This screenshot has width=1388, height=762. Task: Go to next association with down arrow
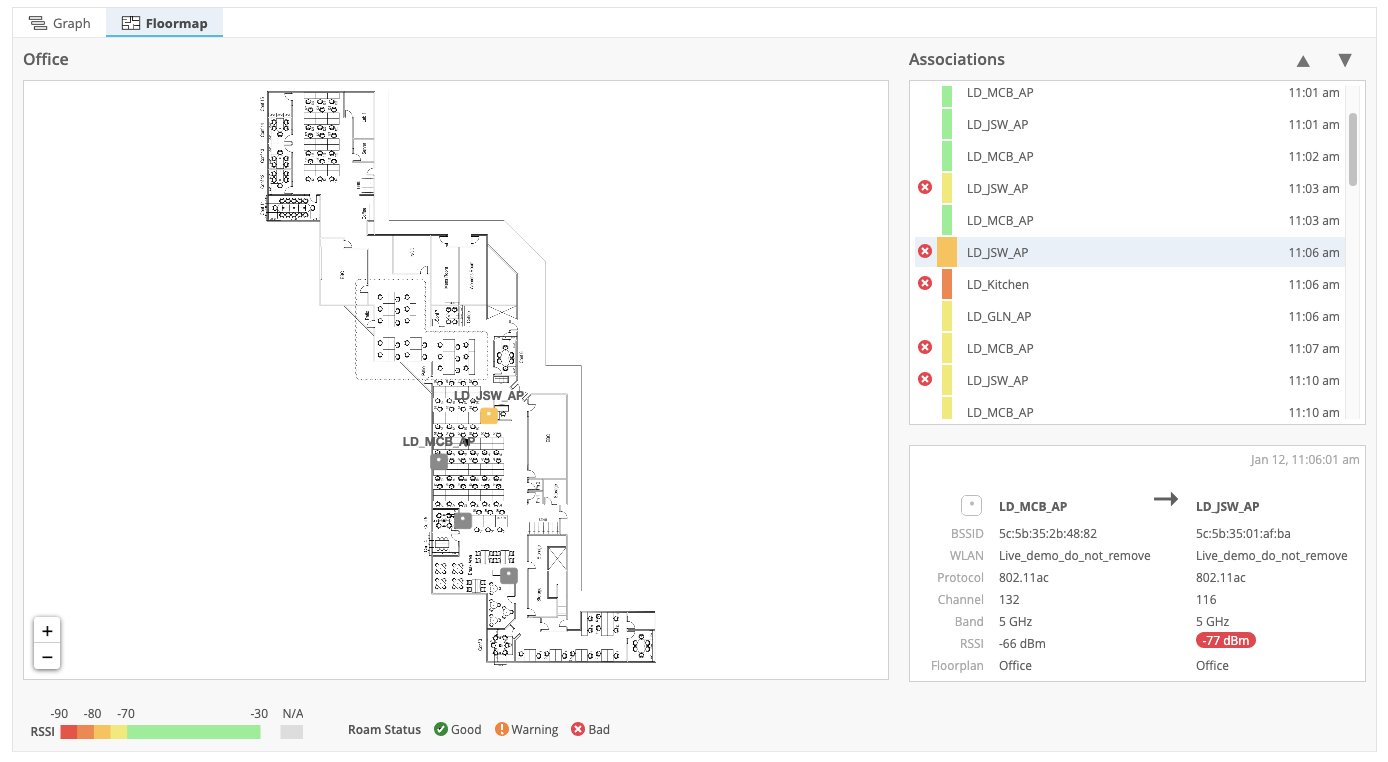pyautogui.click(x=1345, y=61)
